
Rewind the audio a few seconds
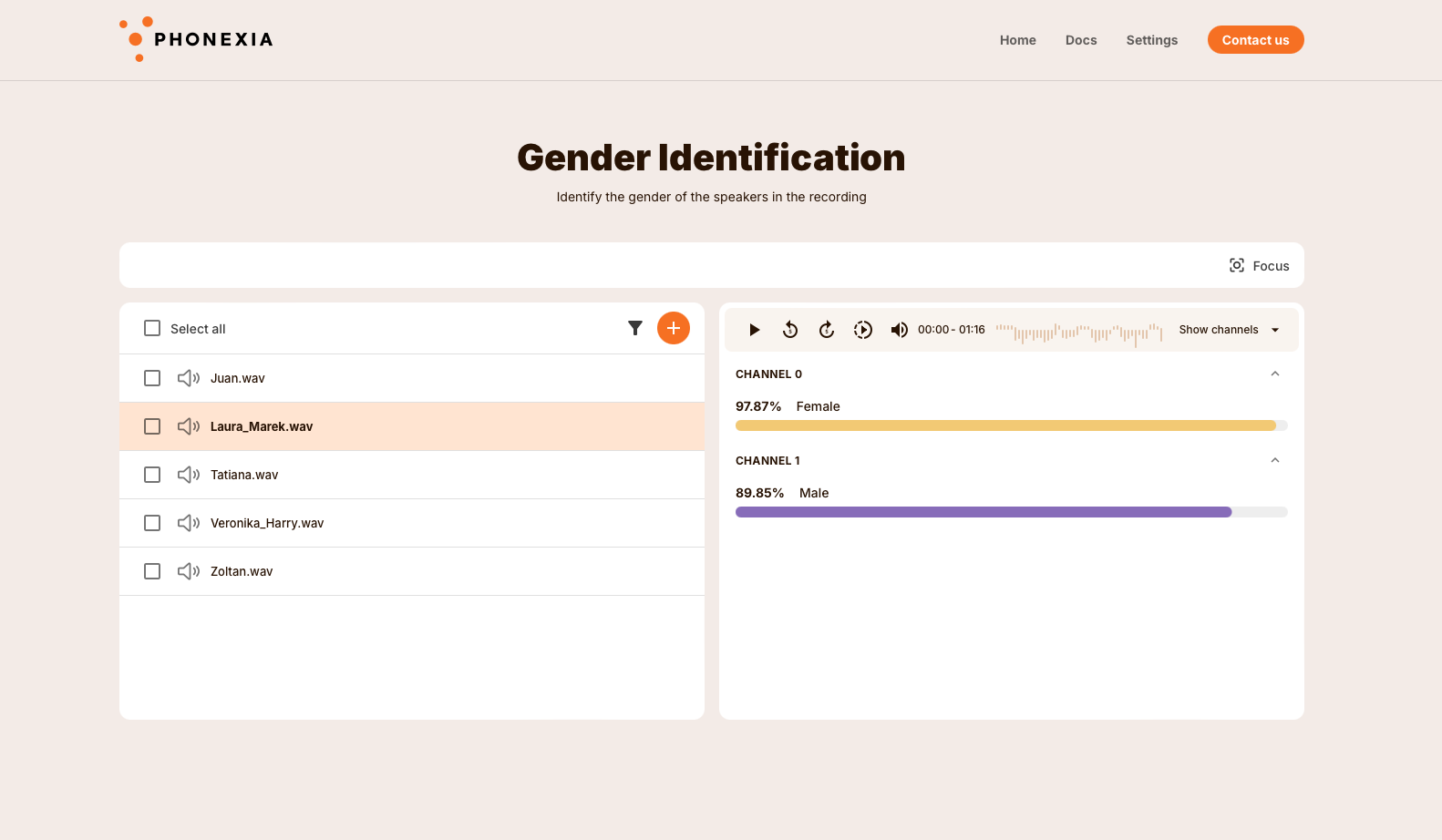coord(790,330)
